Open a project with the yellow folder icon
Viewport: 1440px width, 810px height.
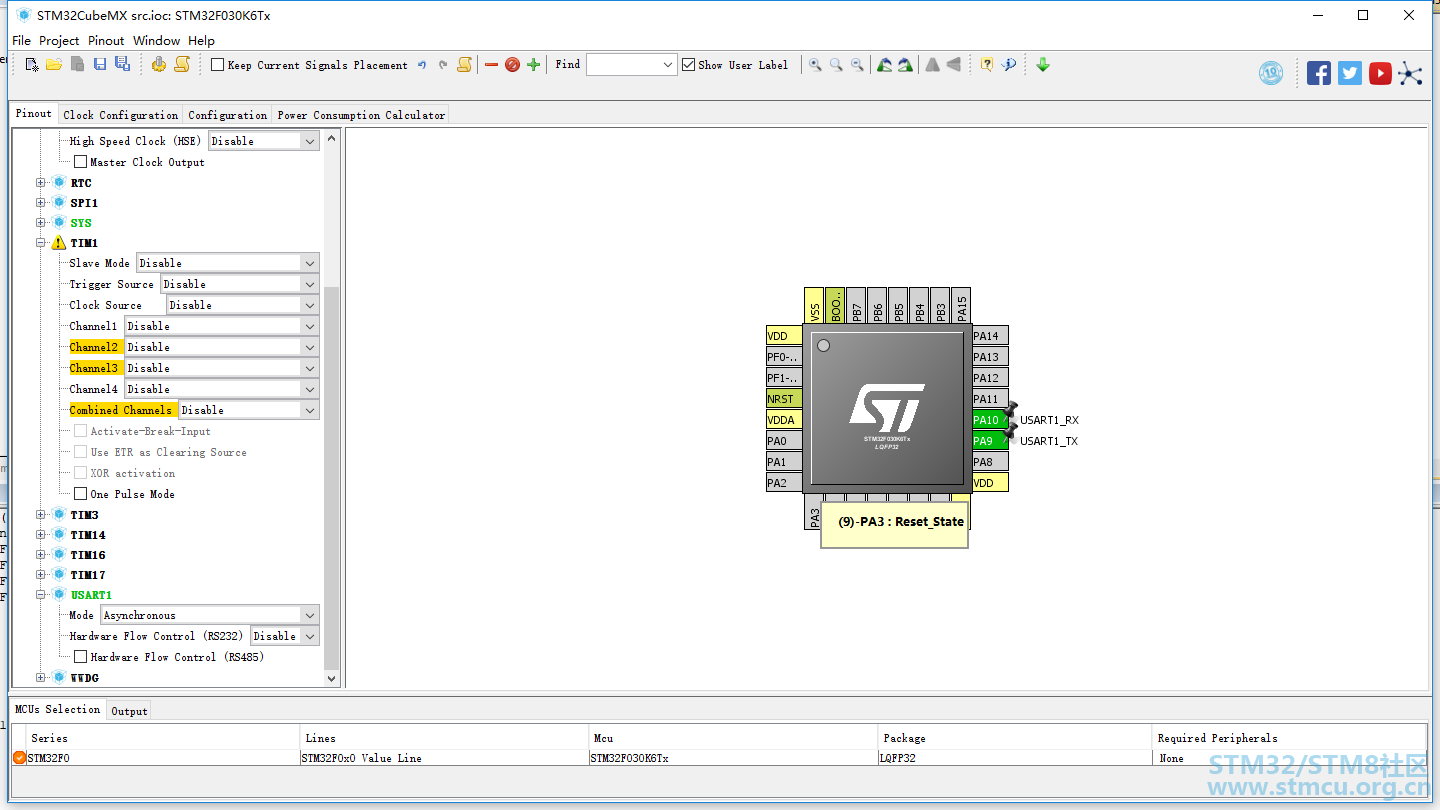(x=54, y=65)
